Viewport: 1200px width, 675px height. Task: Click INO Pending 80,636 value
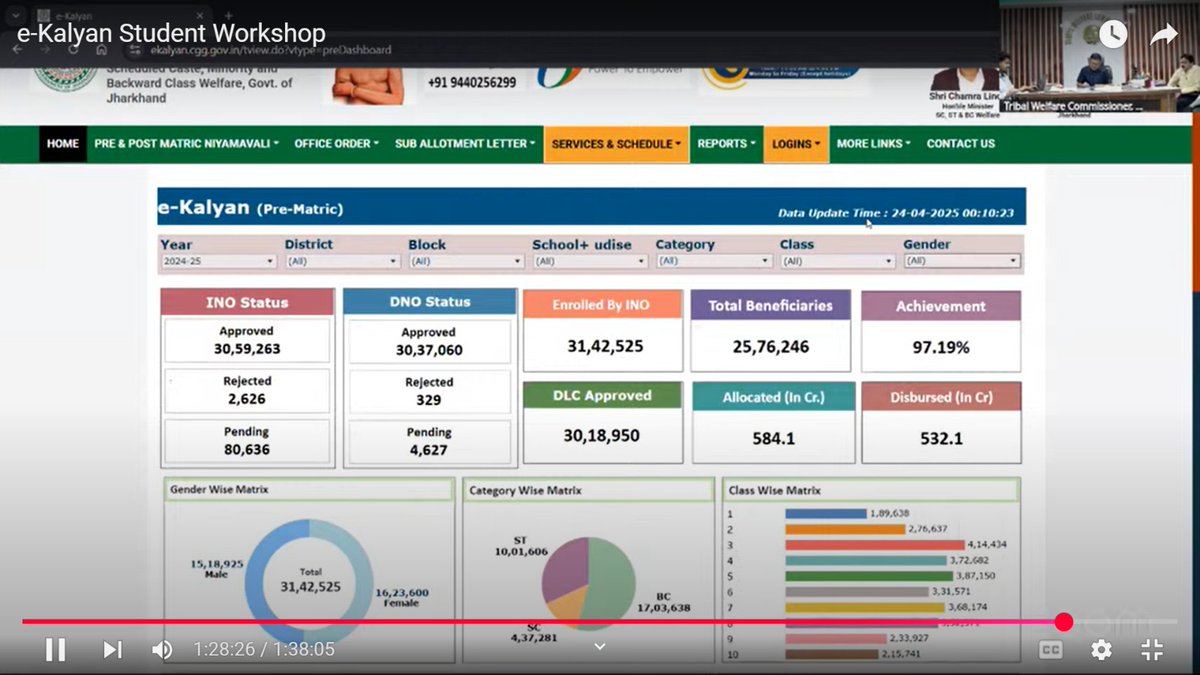tap(247, 450)
